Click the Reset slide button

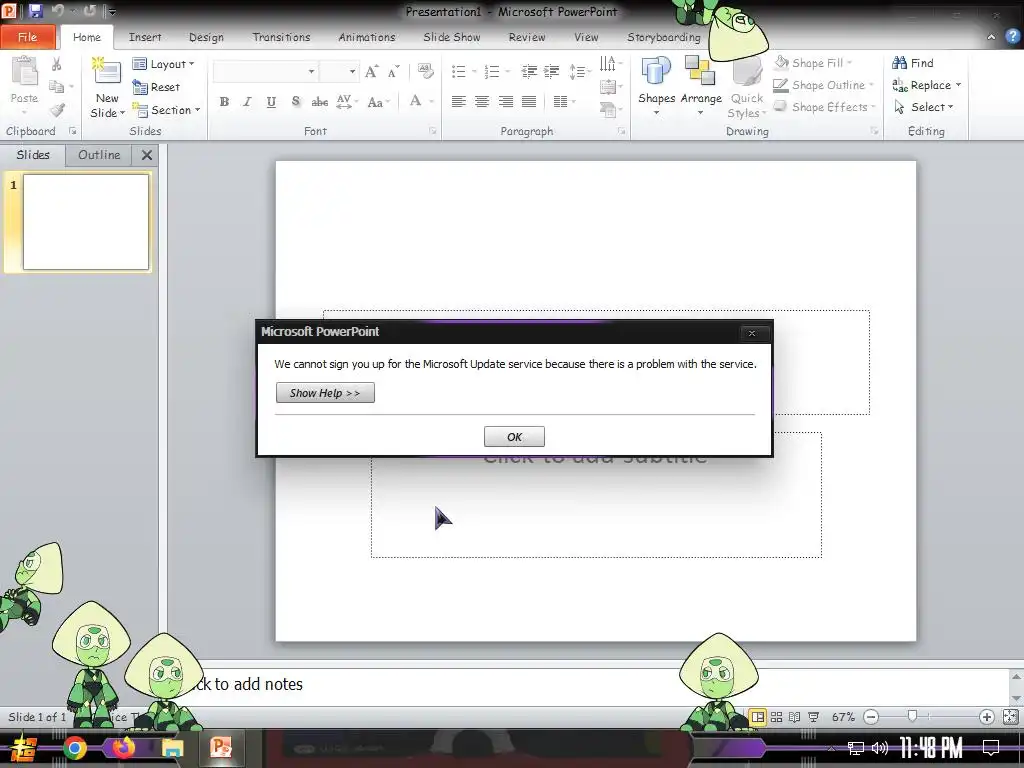[x=156, y=87]
